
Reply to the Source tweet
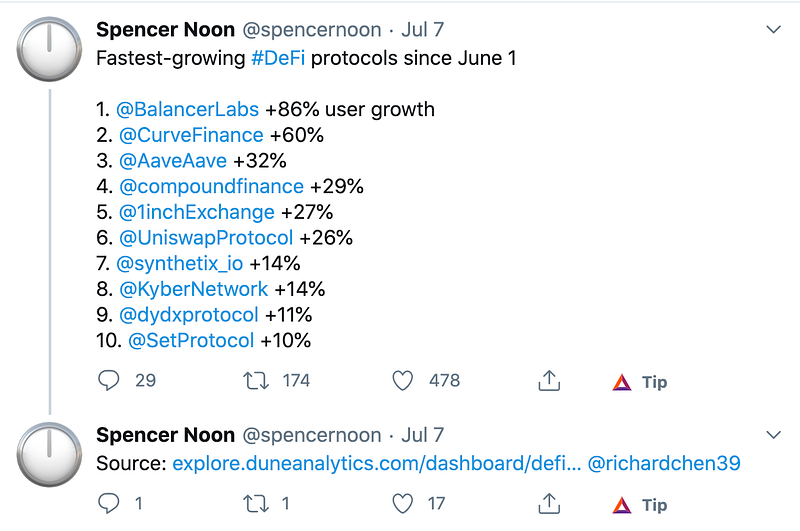tap(110, 504)
